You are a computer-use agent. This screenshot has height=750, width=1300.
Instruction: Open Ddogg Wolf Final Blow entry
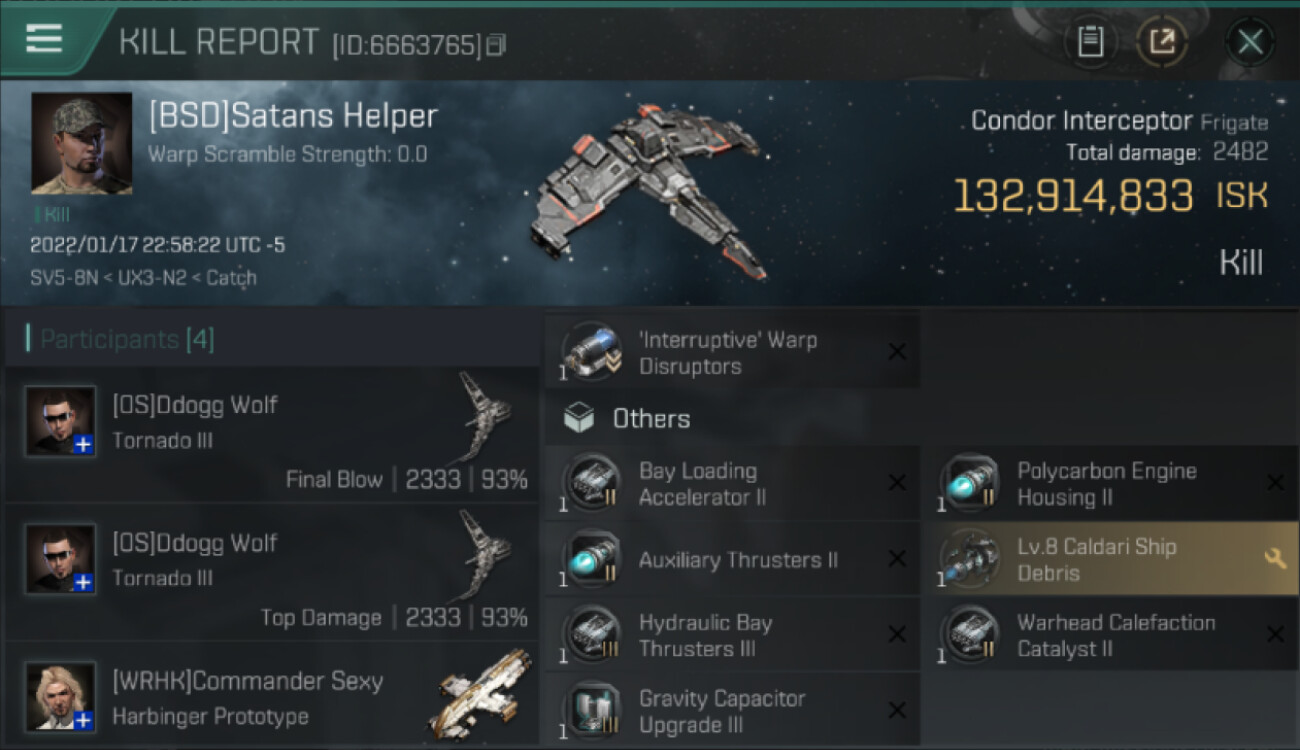273,435
